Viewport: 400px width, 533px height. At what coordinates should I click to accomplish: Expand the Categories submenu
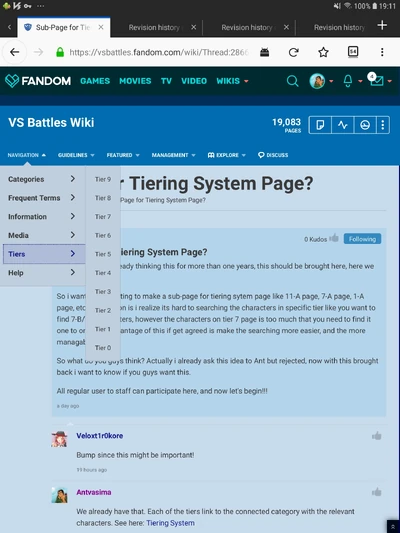tap(42, 179)
